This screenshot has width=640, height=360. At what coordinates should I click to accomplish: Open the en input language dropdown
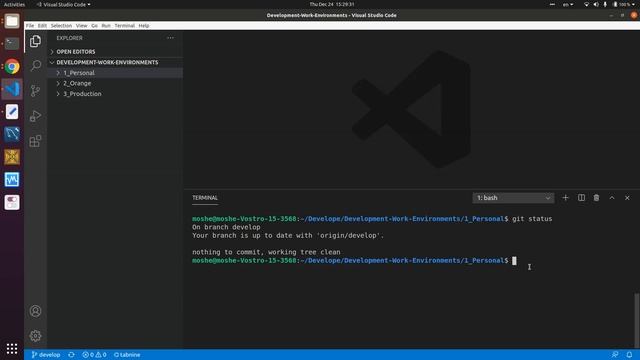click(568, 4)
